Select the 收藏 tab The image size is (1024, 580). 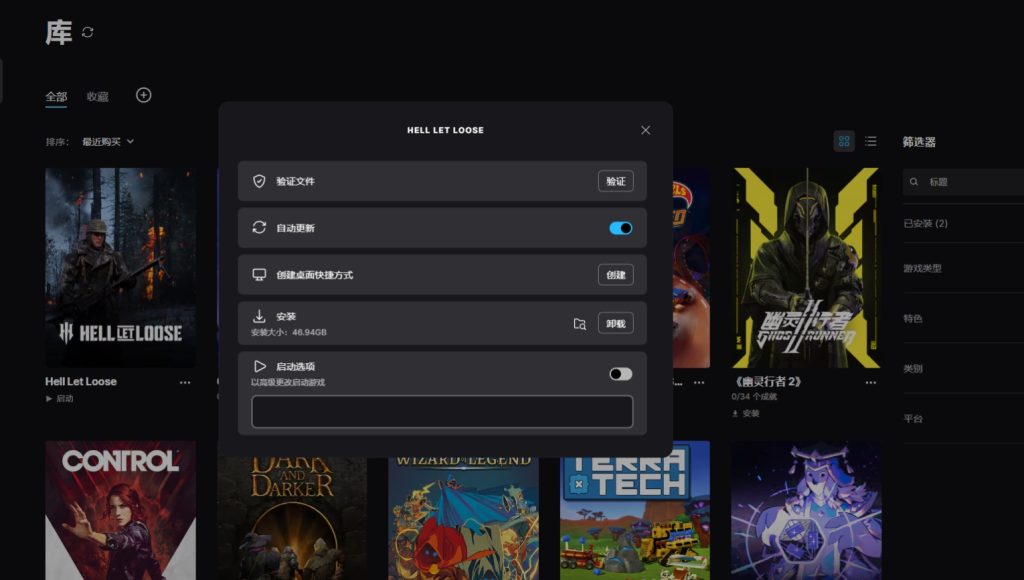[97, 97]
